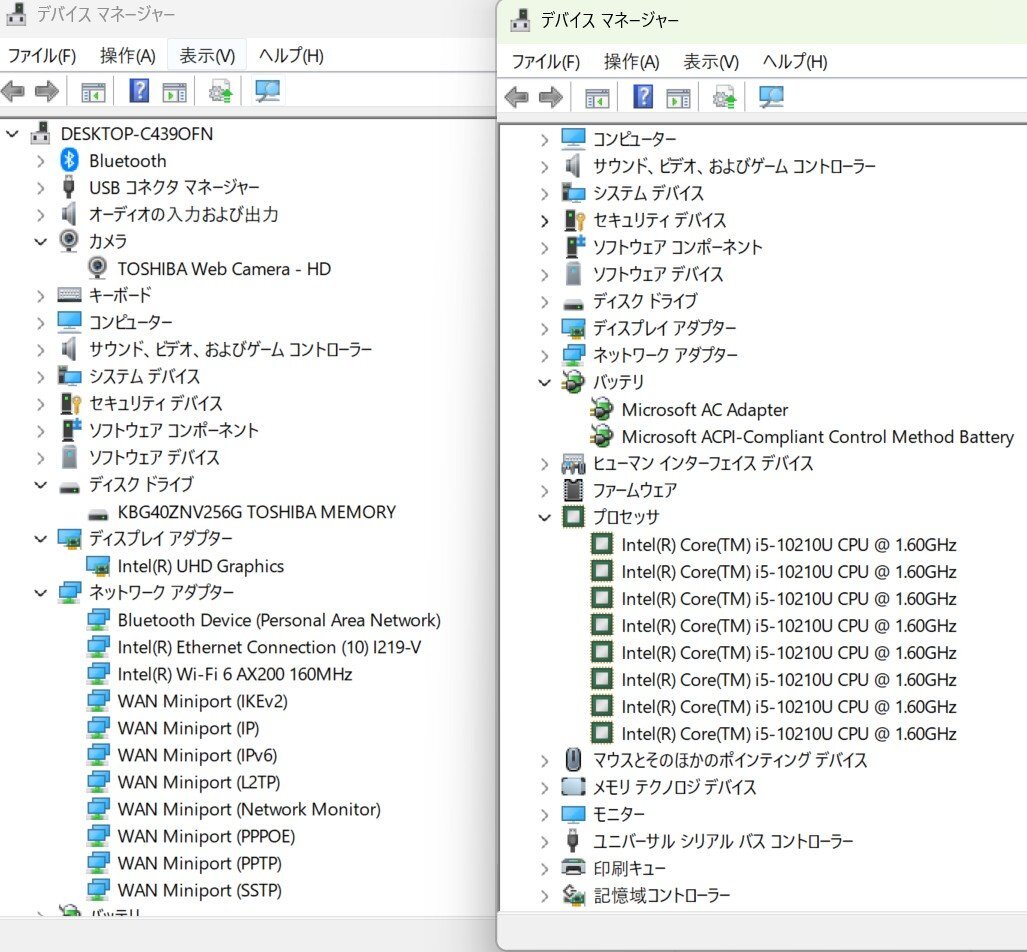Image resolution: width=1027 pixels, height=952 pixels.
Task: Click the chip icon beside ファームウェア
Action: coord(573,490)
